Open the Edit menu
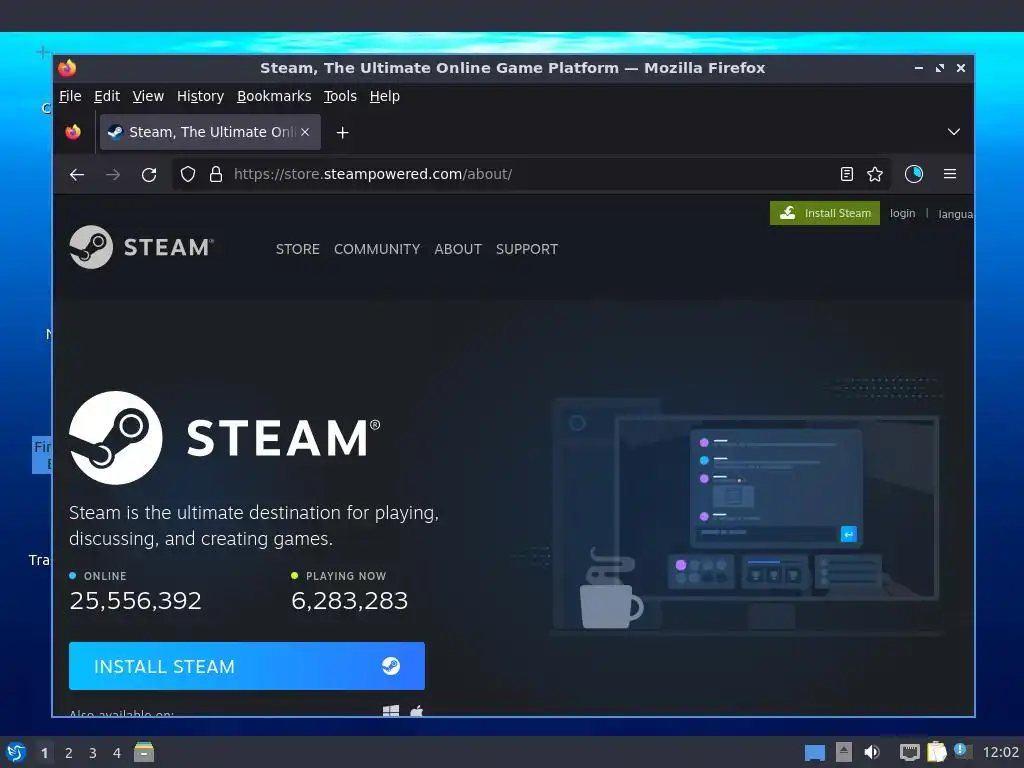 106,96
